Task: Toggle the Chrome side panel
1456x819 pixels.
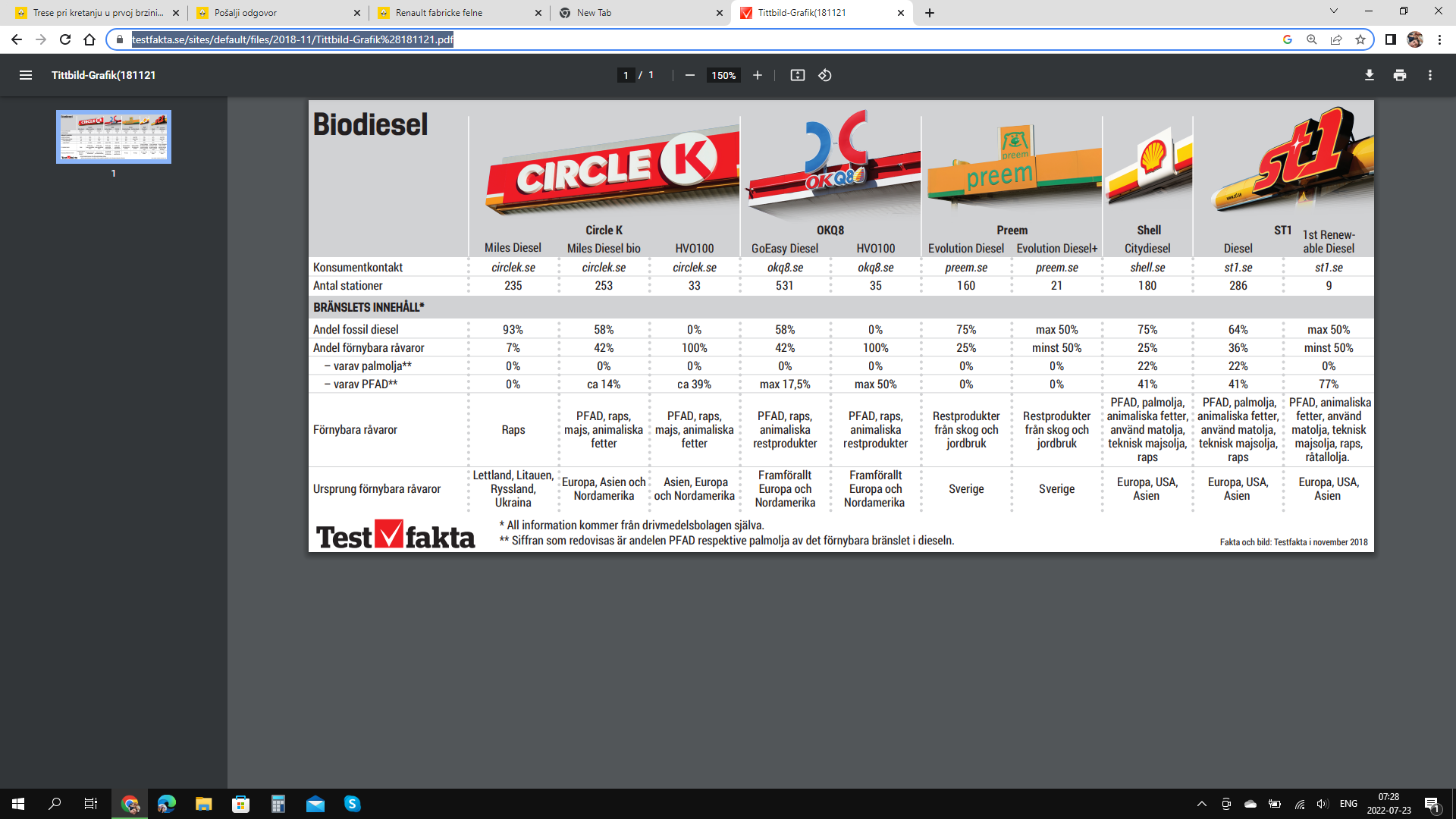Action: click(x=1390, y=39)
